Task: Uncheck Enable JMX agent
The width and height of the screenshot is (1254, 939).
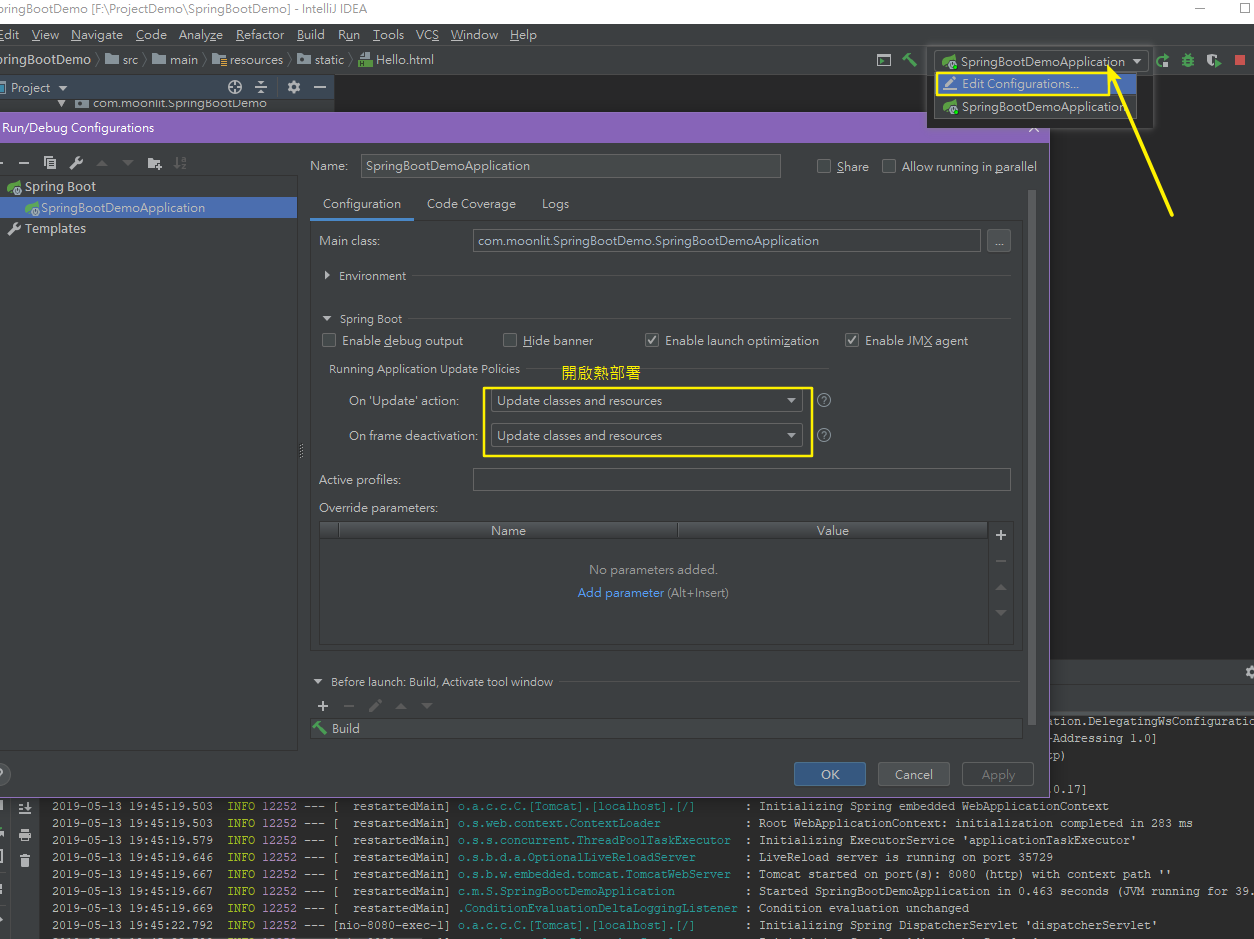Action: tap(852, 341)
